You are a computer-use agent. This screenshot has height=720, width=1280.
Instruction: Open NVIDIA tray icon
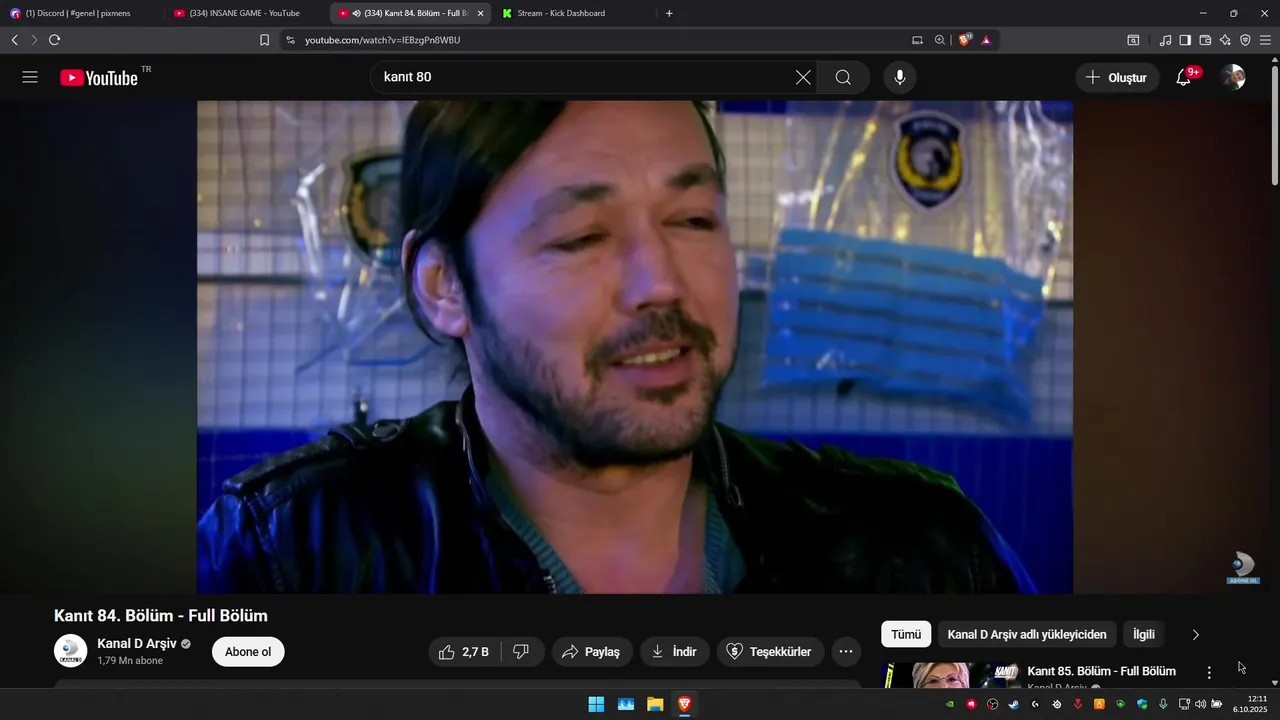coord(949,704)
